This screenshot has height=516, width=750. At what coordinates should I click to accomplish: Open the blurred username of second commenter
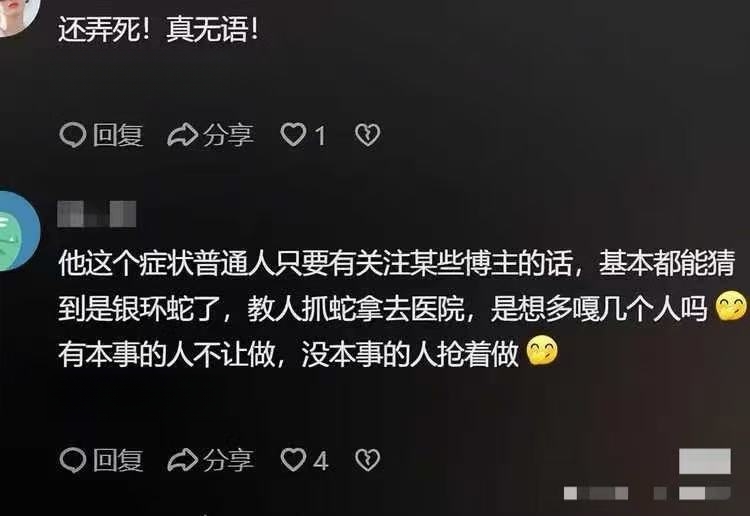tap(97, 214)
